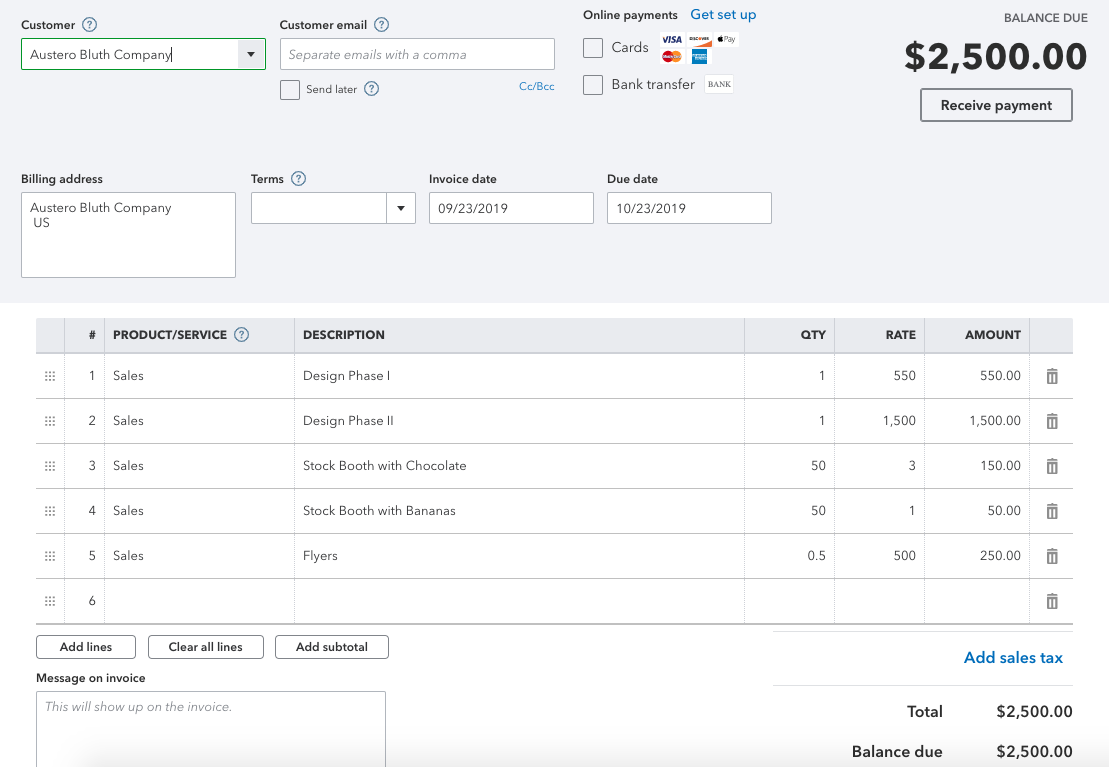Click the Add lines button
1109x767 pixels.
(x=86, y=647)
